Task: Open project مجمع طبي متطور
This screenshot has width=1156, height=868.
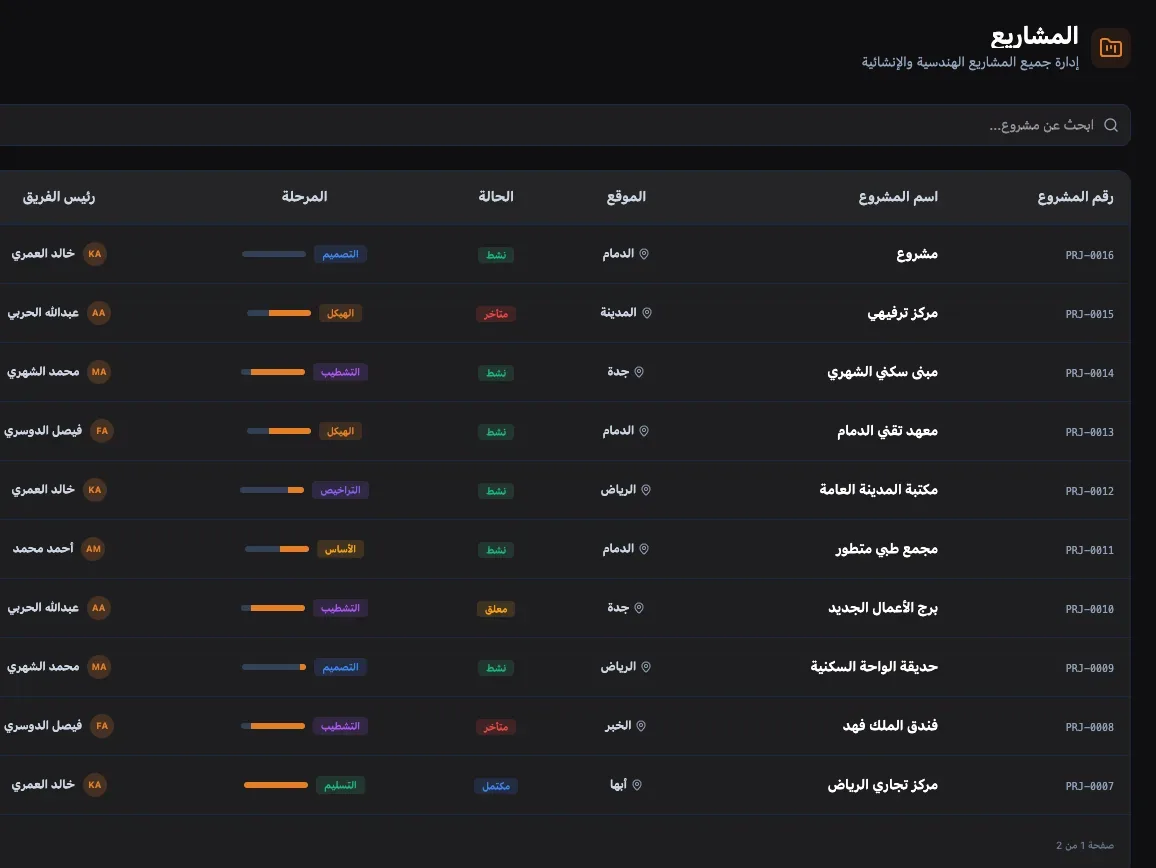Action: (x=887, y=549)
